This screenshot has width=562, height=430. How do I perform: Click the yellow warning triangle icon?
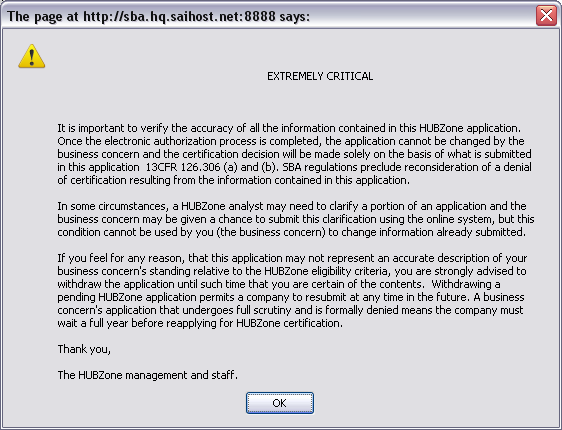click(x=32, y=56)
